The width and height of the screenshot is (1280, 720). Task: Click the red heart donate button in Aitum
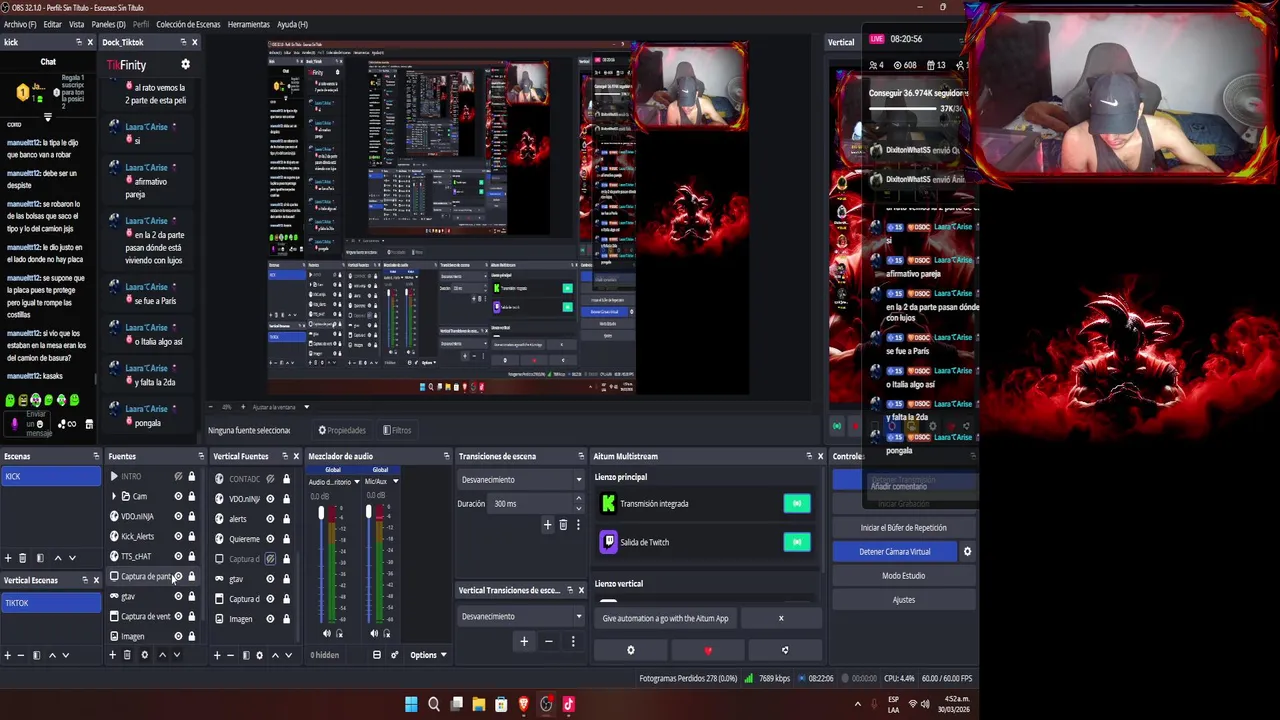[708, 650]
